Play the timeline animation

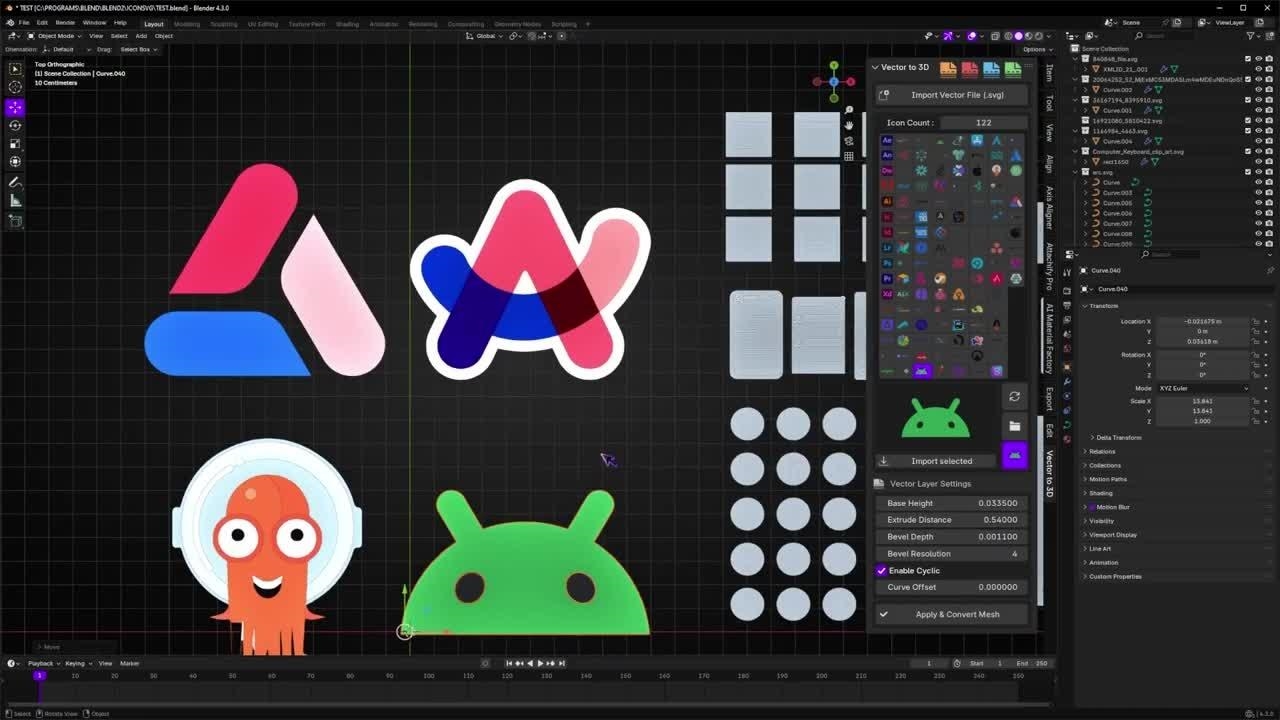pyautogui.click(x=540, y=663)
